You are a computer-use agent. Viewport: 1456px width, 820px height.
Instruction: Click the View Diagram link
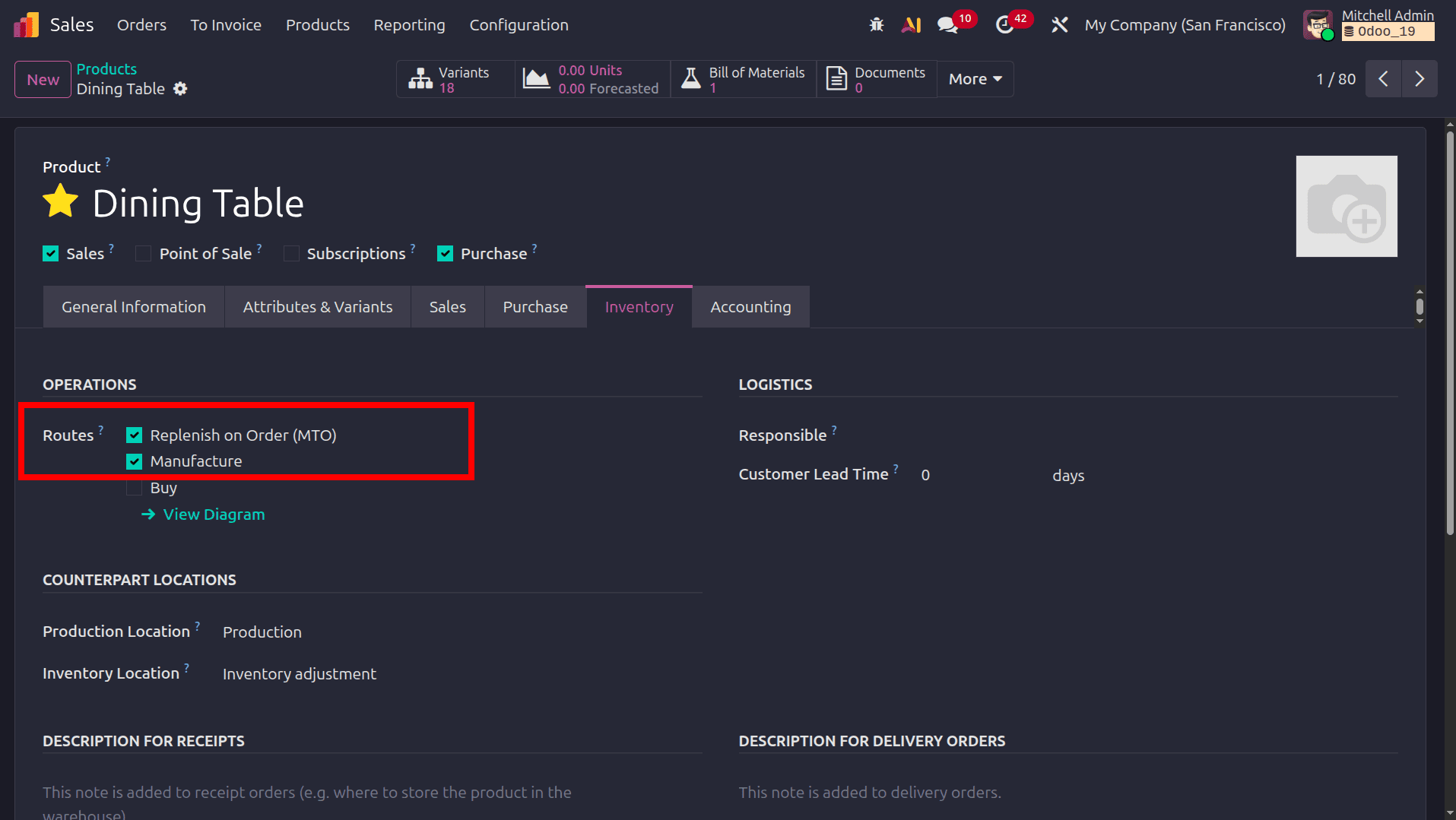point(214,514)
